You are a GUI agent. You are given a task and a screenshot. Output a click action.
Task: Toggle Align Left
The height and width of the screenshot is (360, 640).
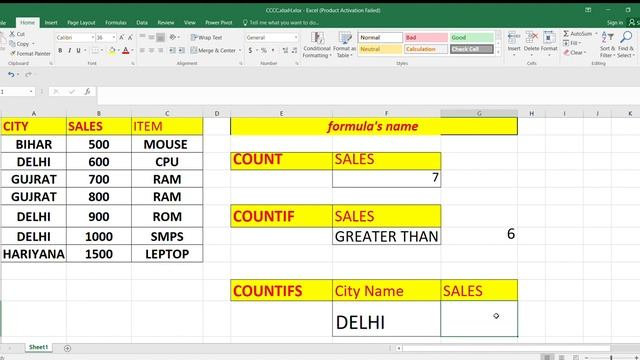tap(142, 51)
